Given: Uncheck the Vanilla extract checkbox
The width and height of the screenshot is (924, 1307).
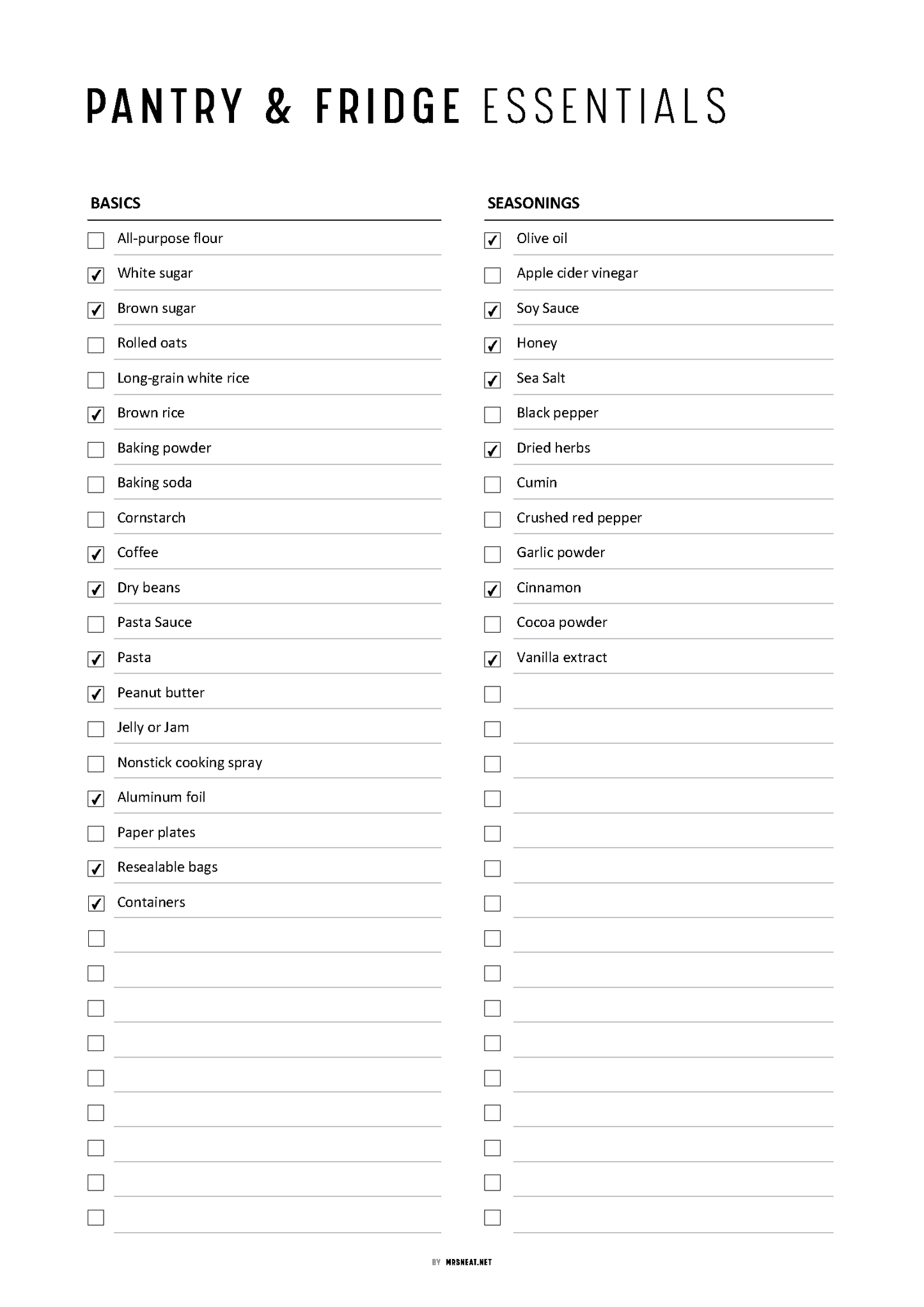Looking at the screenshot, I should 492,659.
